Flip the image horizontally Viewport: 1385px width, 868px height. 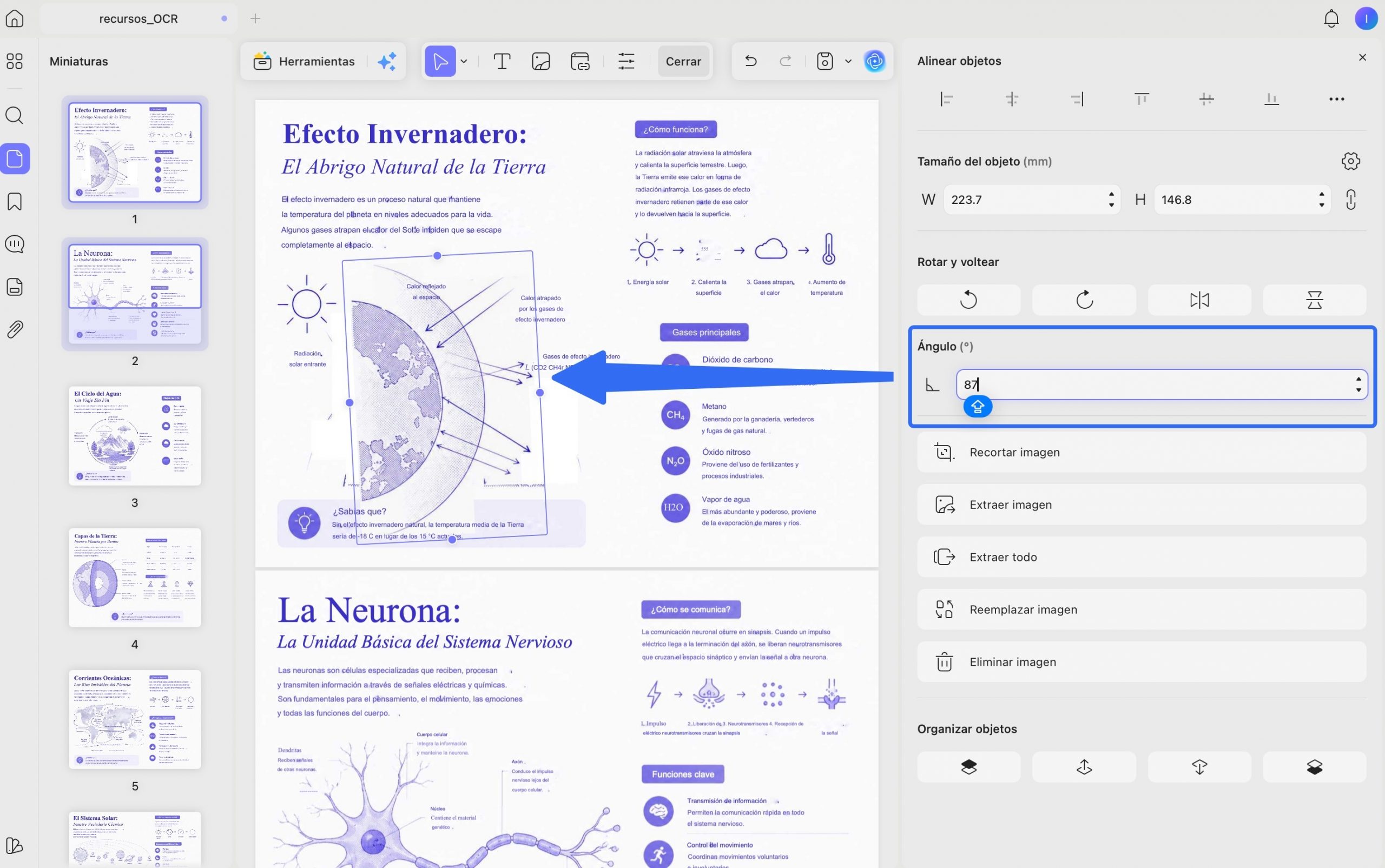(x=1199, y=300)
